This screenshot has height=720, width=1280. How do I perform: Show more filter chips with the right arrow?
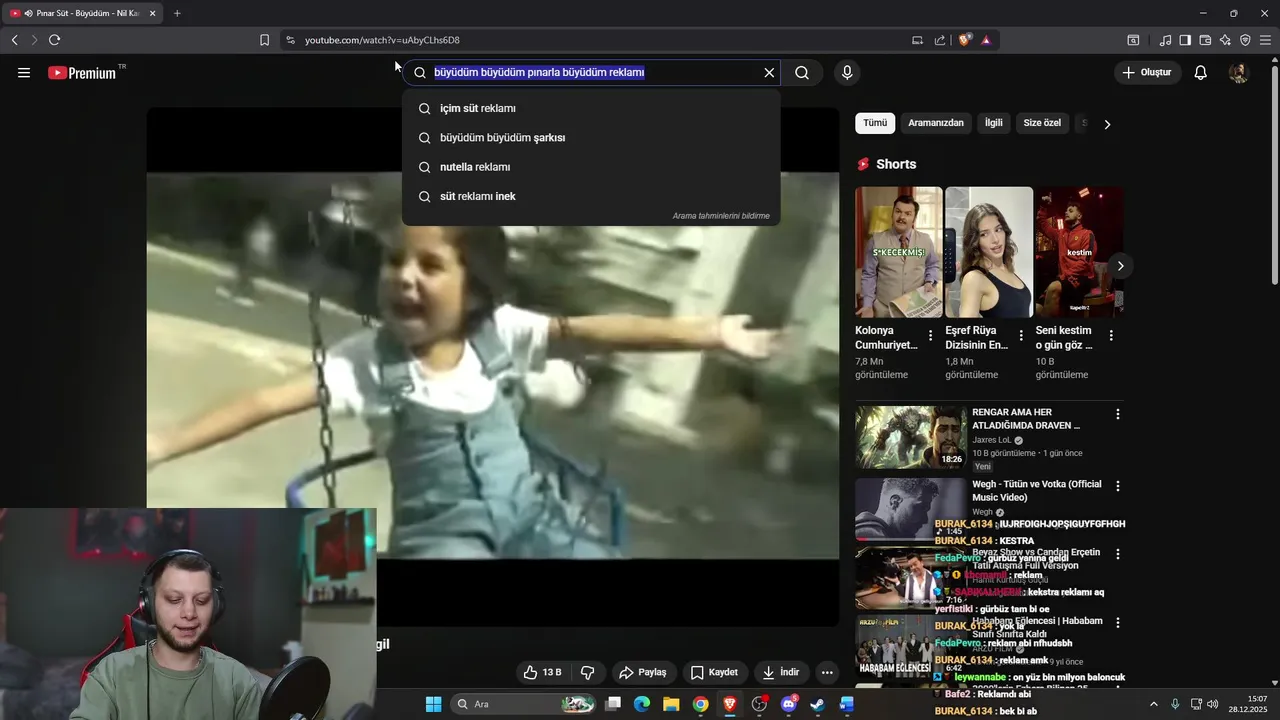(1107, 124)
